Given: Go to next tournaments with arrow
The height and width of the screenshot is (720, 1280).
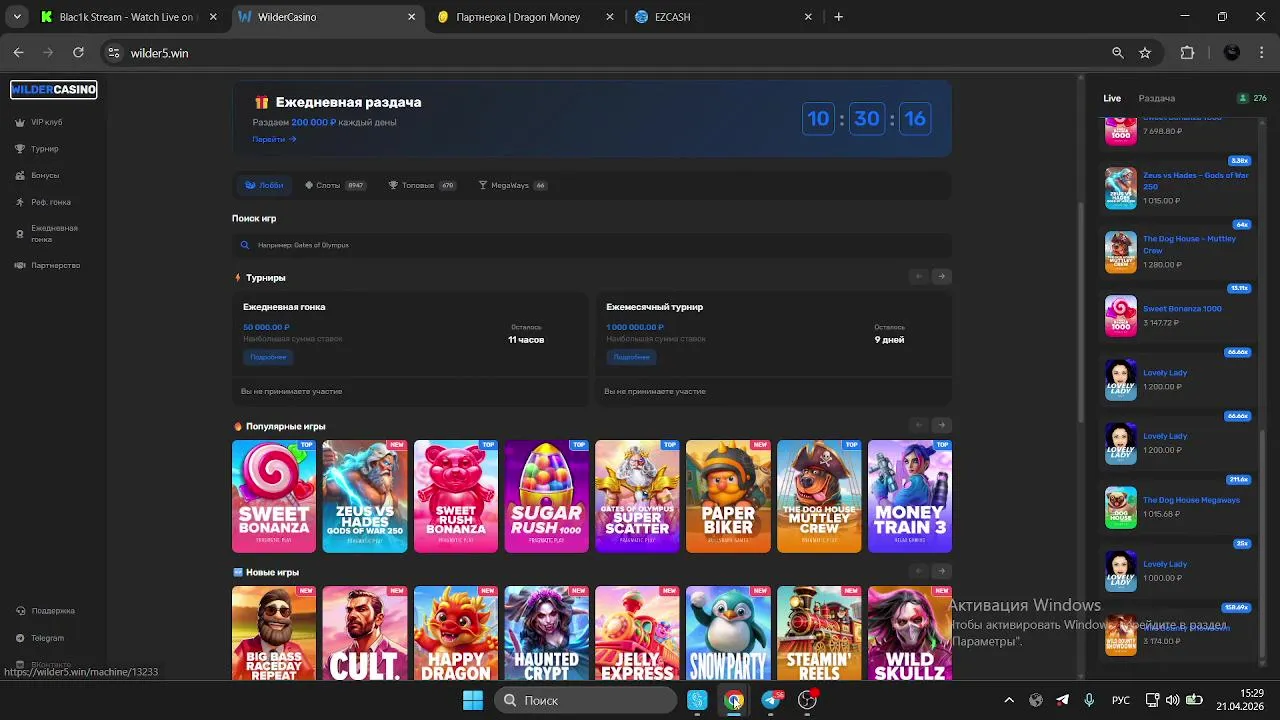Looking at the screenshot, I should [x=941, y=277].
